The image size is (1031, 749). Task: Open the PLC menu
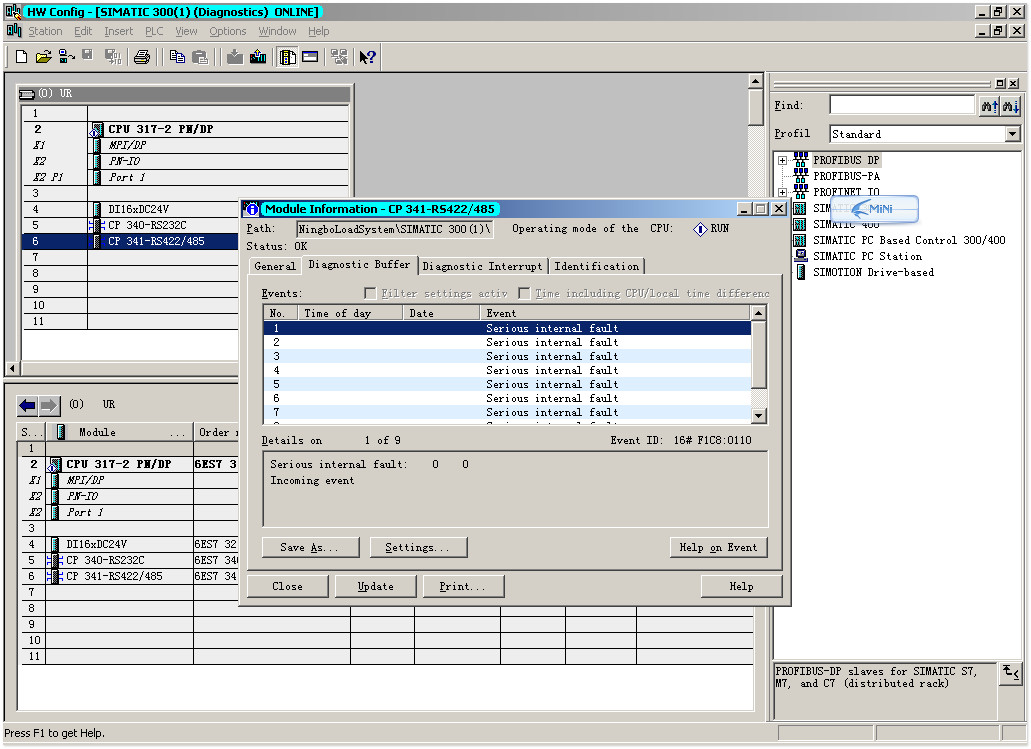coord(153,31)
